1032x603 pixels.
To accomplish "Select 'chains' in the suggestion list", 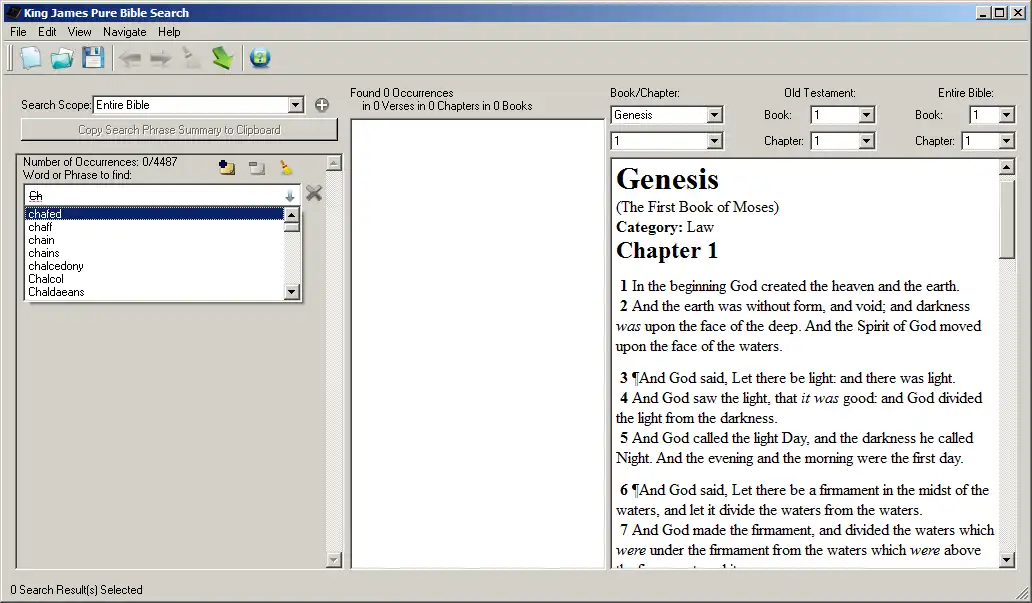I will [x=155, y=253].
